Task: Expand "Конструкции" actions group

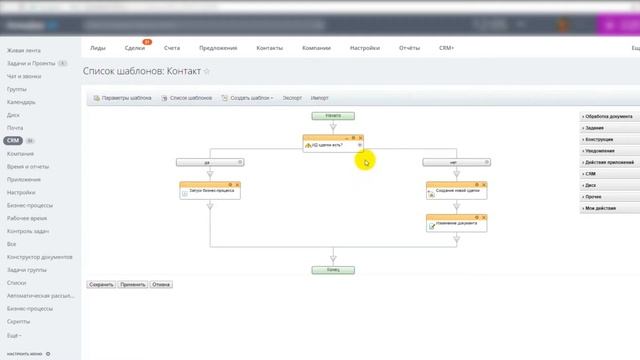Action: 610,139
